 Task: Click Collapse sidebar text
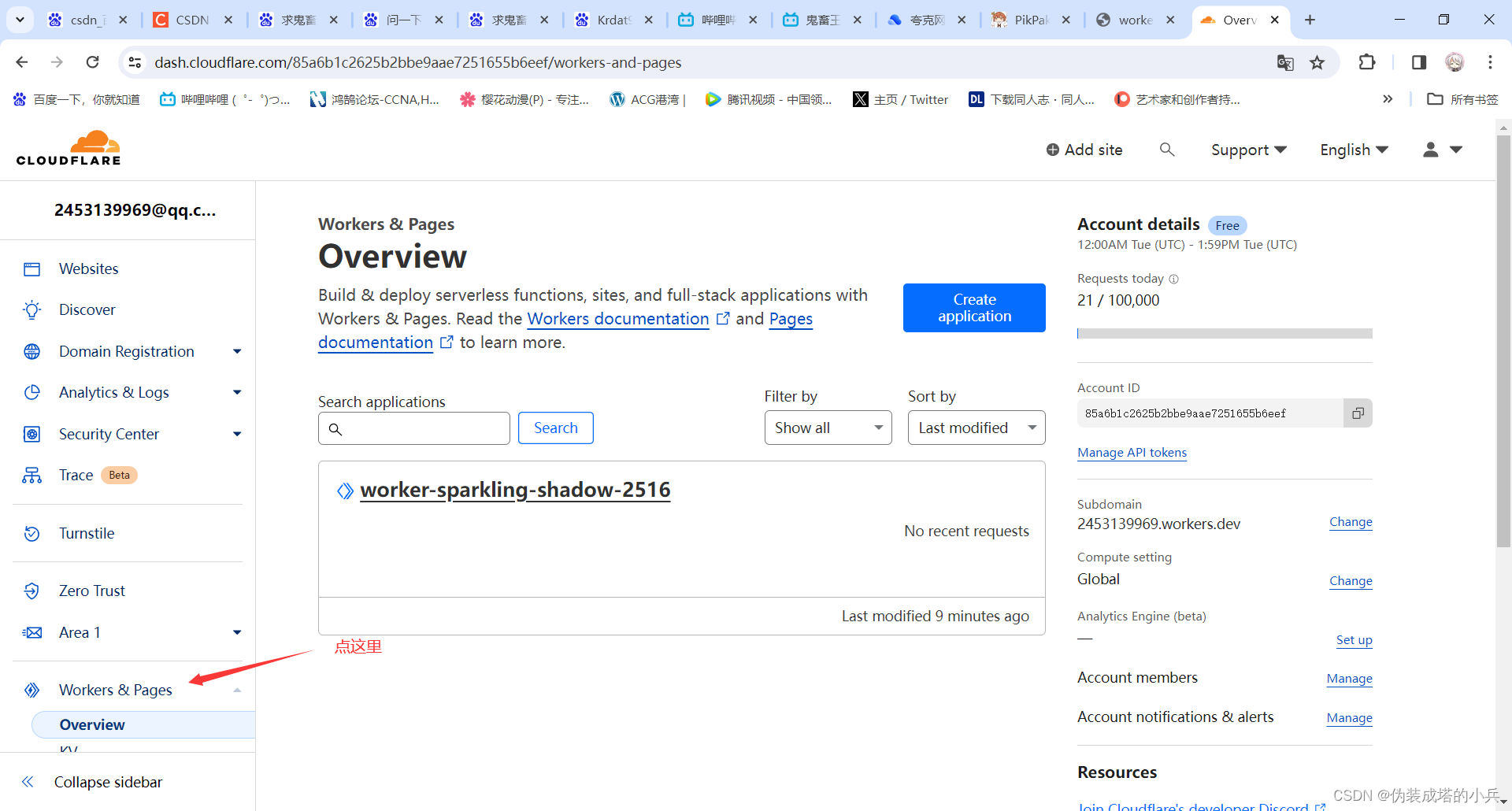(108, 782)
